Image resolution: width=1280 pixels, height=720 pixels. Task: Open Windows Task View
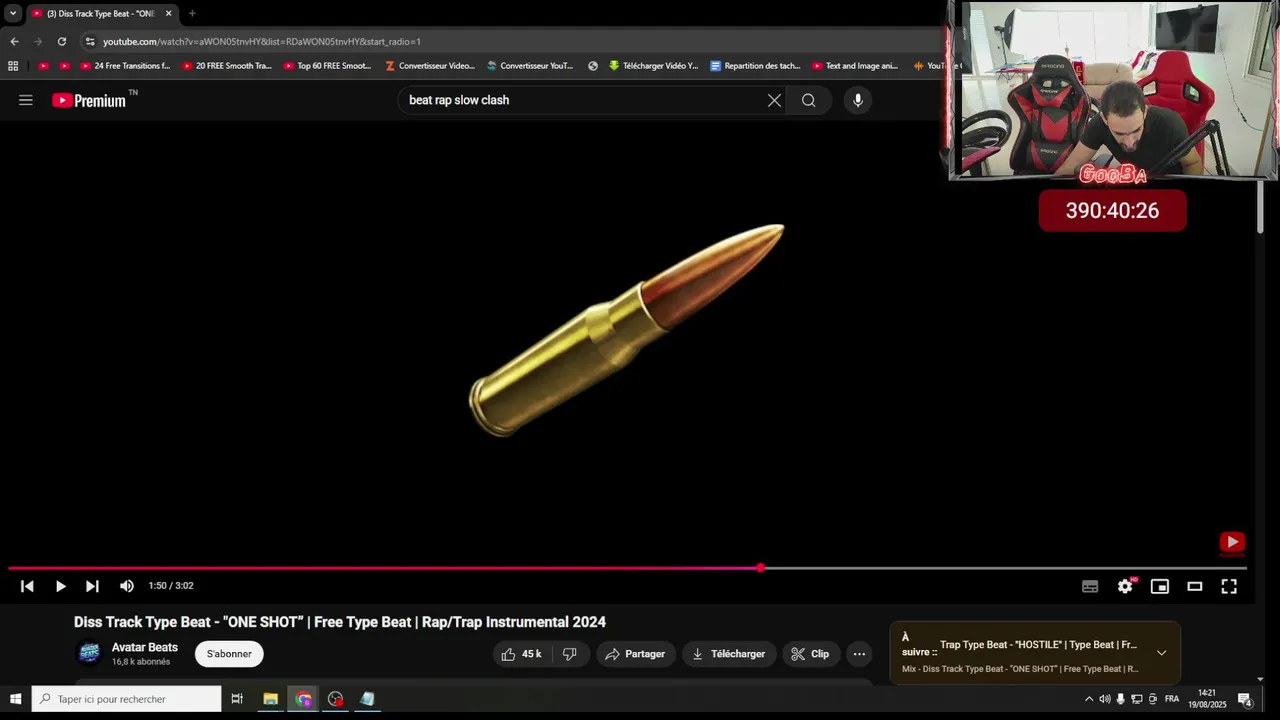[x=237, y=699]
